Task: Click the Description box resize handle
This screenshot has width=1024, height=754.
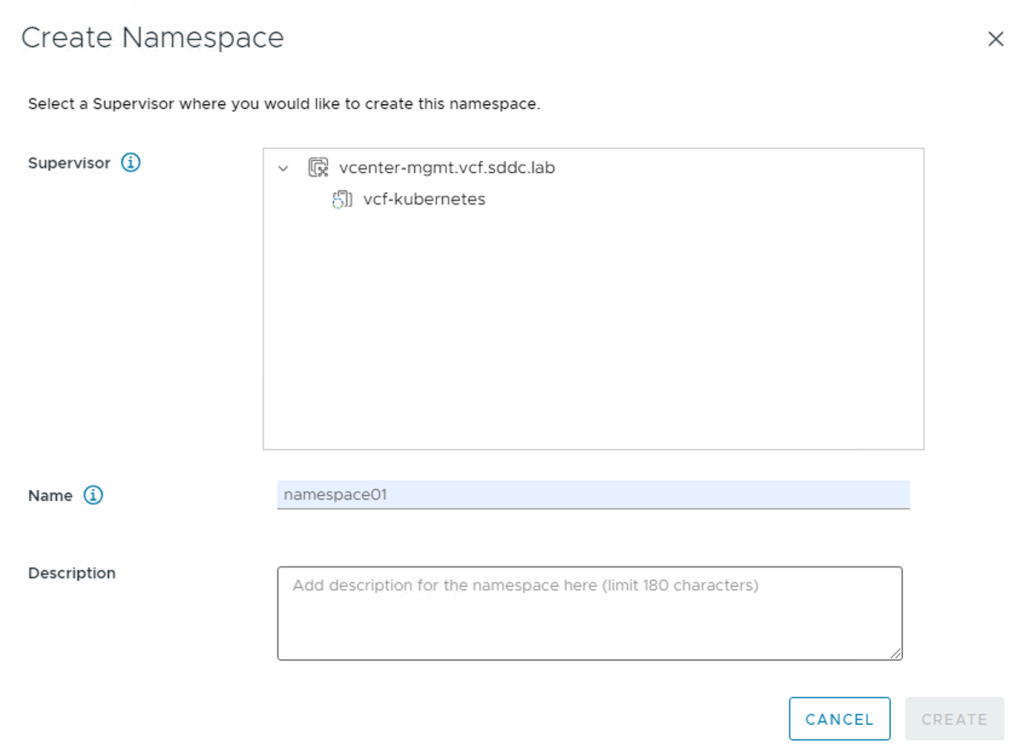Action: (x=896, y=654)
